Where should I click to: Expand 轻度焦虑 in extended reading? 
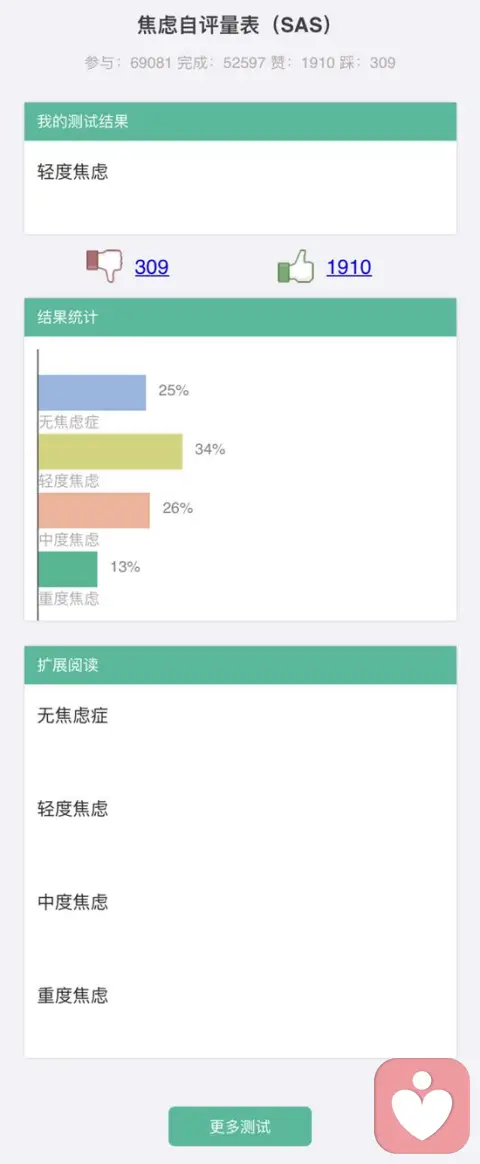tap(73, 808)
